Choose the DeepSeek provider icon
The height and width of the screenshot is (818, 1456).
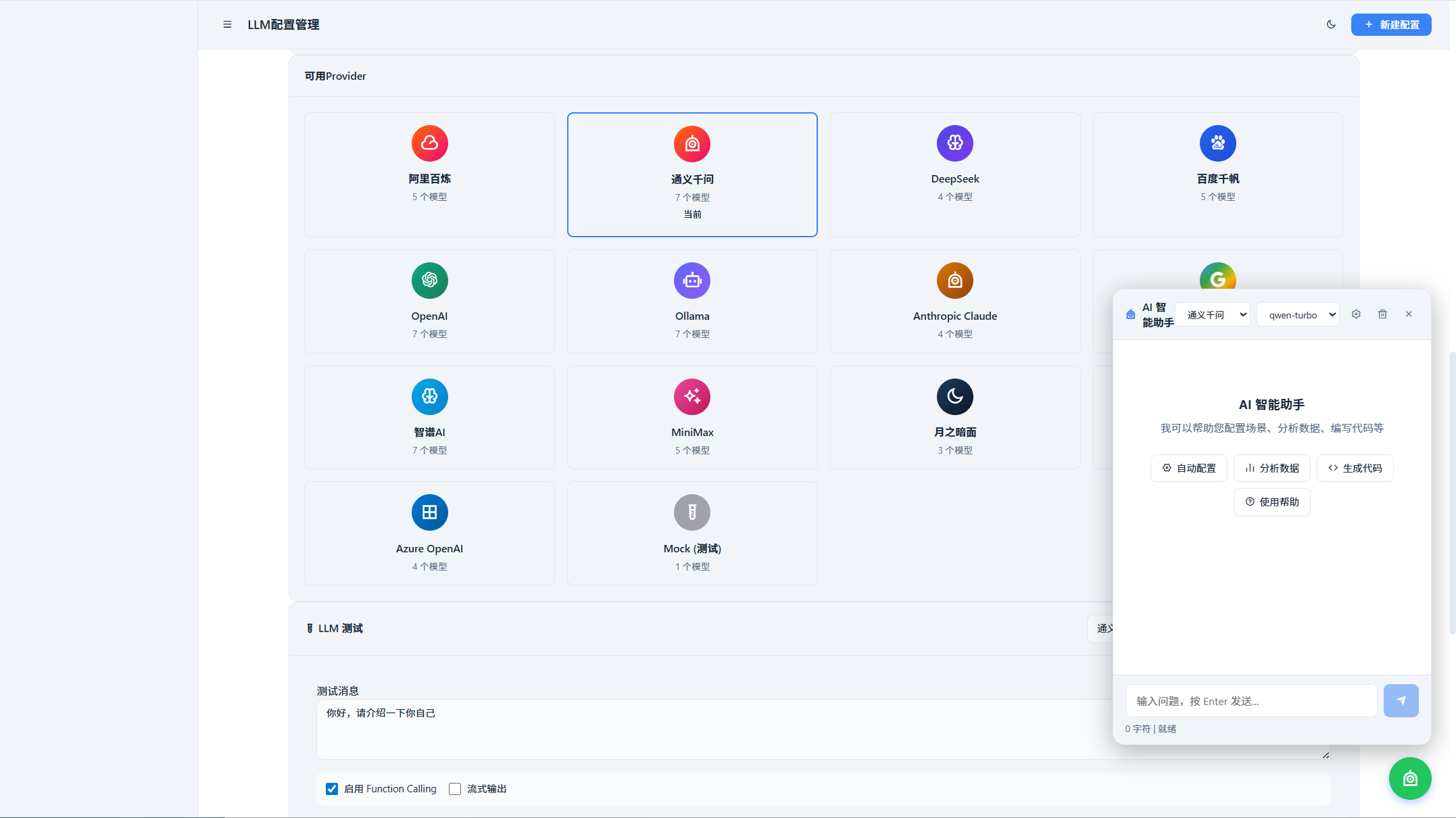(955, 143)
